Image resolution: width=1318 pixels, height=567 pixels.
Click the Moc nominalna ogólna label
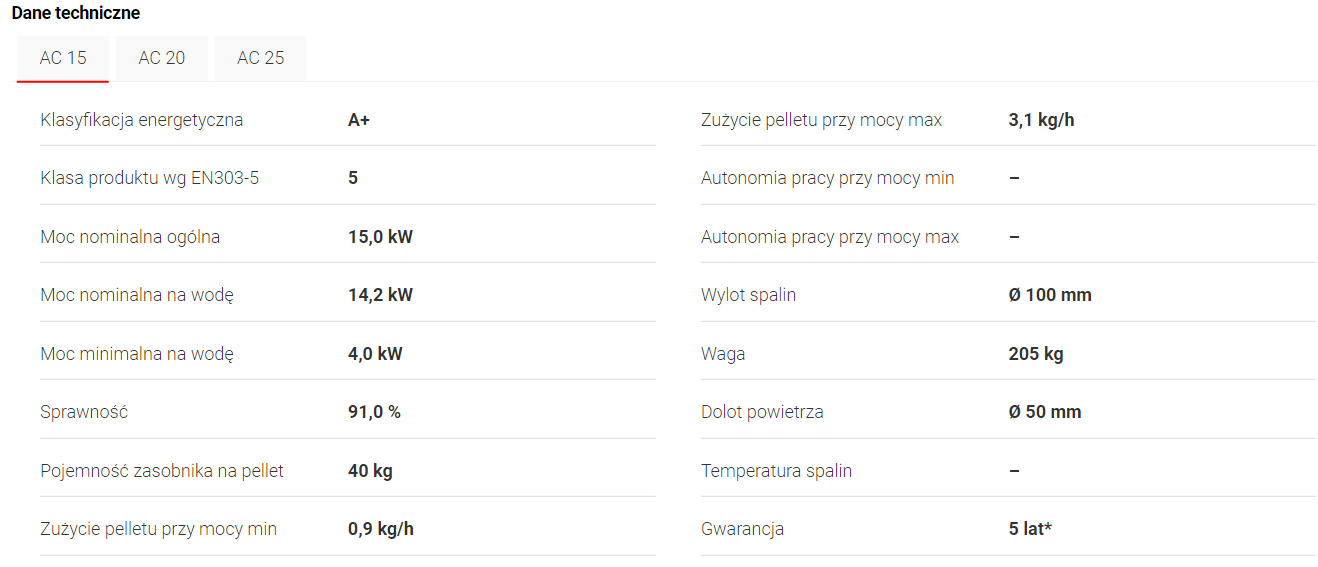[x=130, y=237]
